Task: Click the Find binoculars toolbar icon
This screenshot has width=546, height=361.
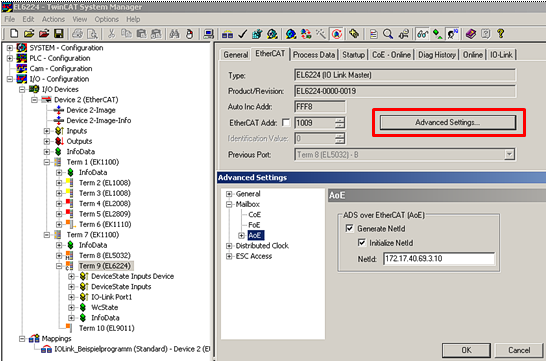Action: tap(174, 34)
